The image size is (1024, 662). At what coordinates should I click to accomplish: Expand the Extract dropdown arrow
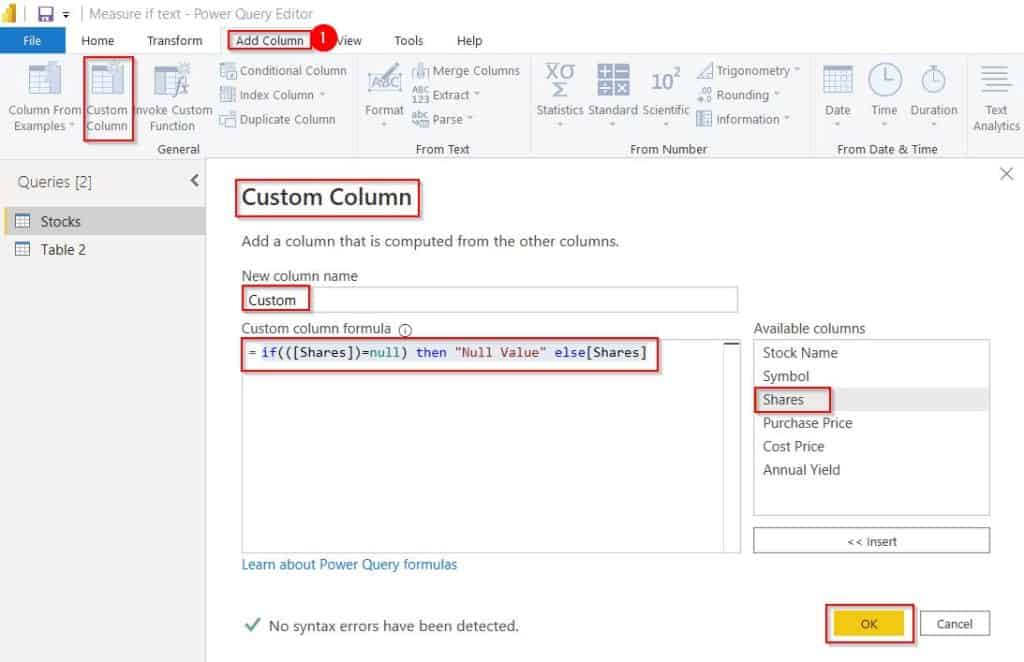(x=477, y=94)
